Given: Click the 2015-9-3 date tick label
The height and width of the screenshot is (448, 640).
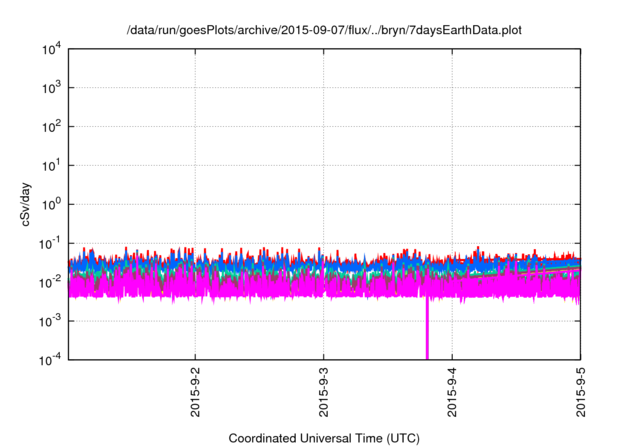Looking at the screenshot, I should (324, 392).
